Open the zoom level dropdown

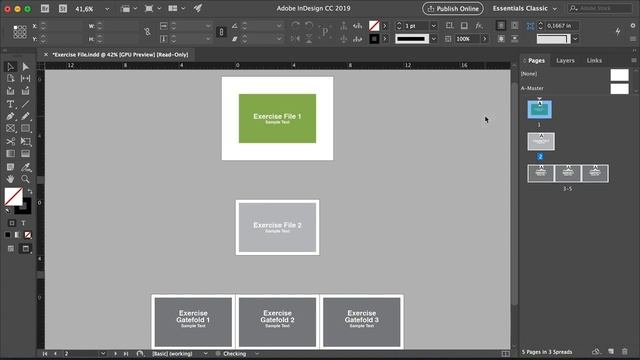(x=107, y=9)
